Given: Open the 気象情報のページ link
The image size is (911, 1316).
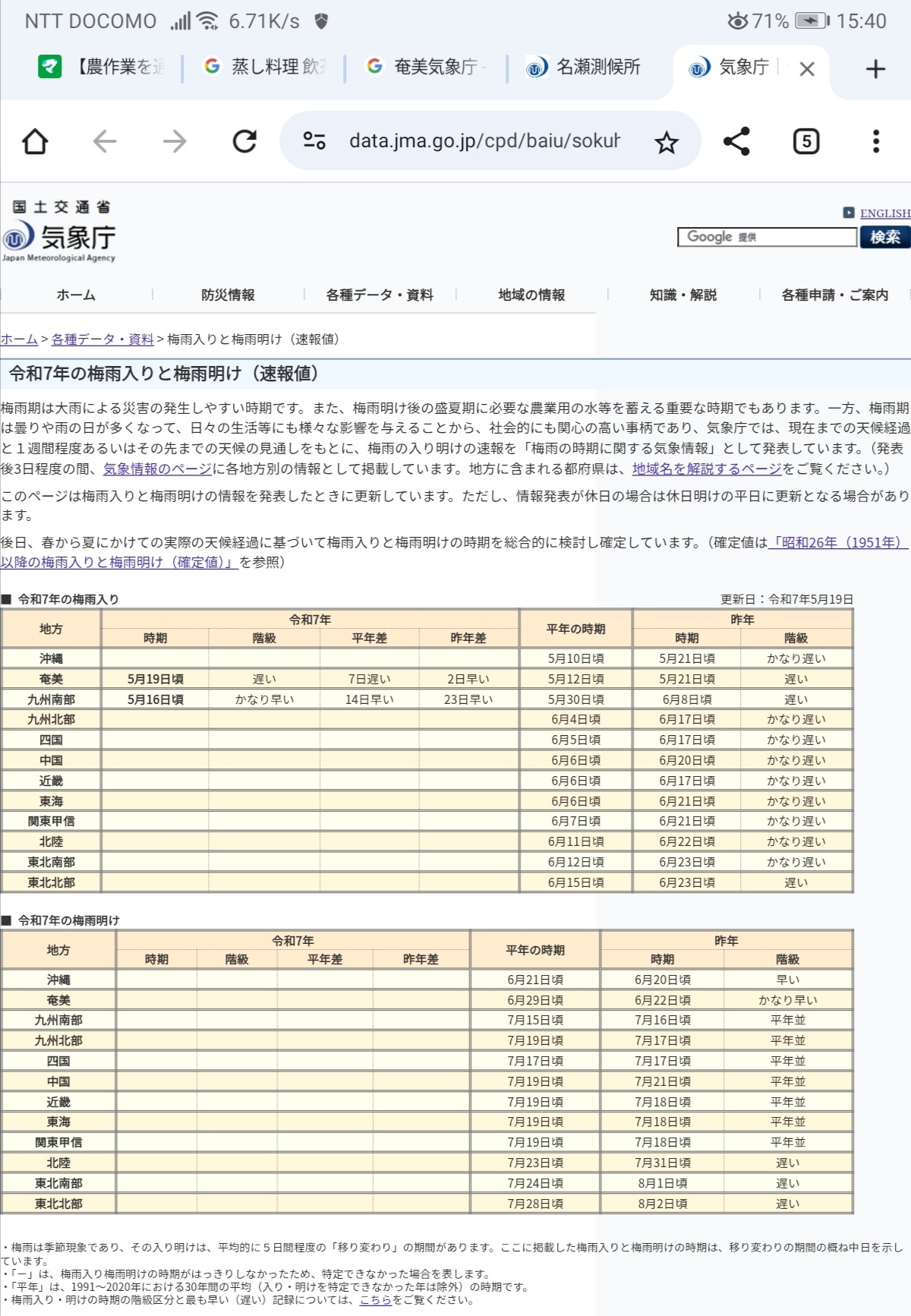Looking at the screenshot, I should pos(157,469).
